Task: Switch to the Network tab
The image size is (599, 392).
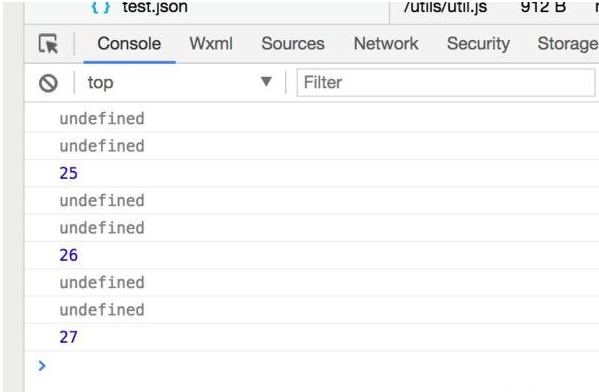Action: pos(386,44)
